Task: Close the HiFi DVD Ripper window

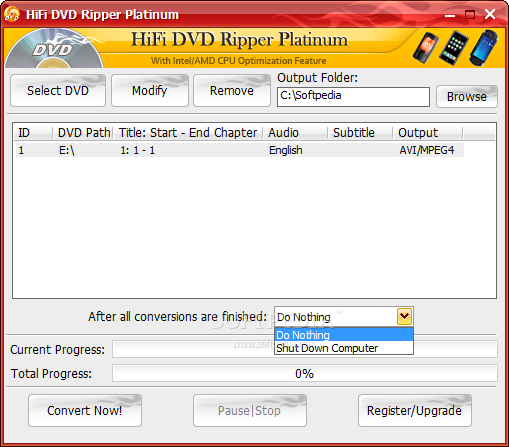Action: point(490,14)
